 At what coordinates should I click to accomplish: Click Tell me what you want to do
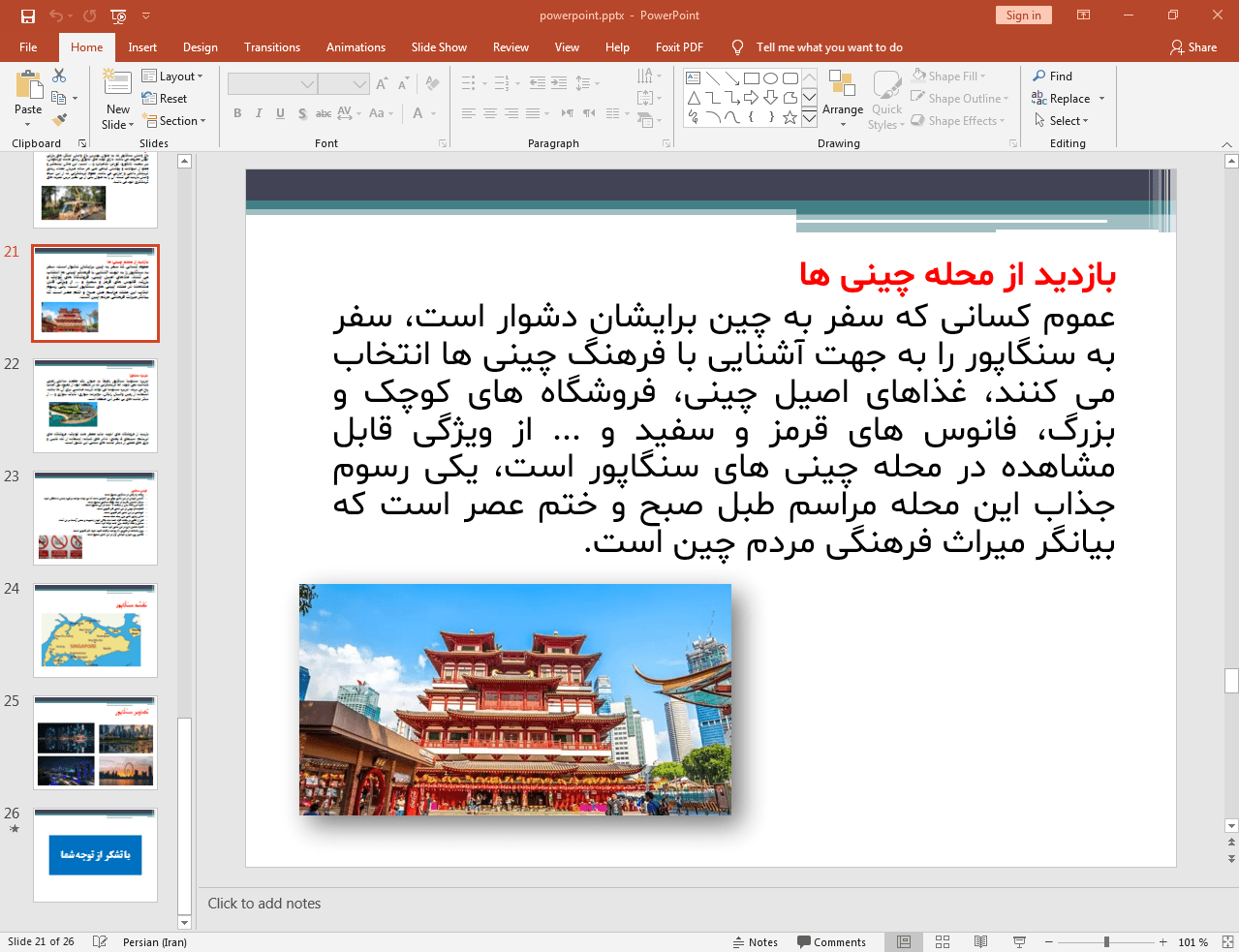click(x=829, y=47)
